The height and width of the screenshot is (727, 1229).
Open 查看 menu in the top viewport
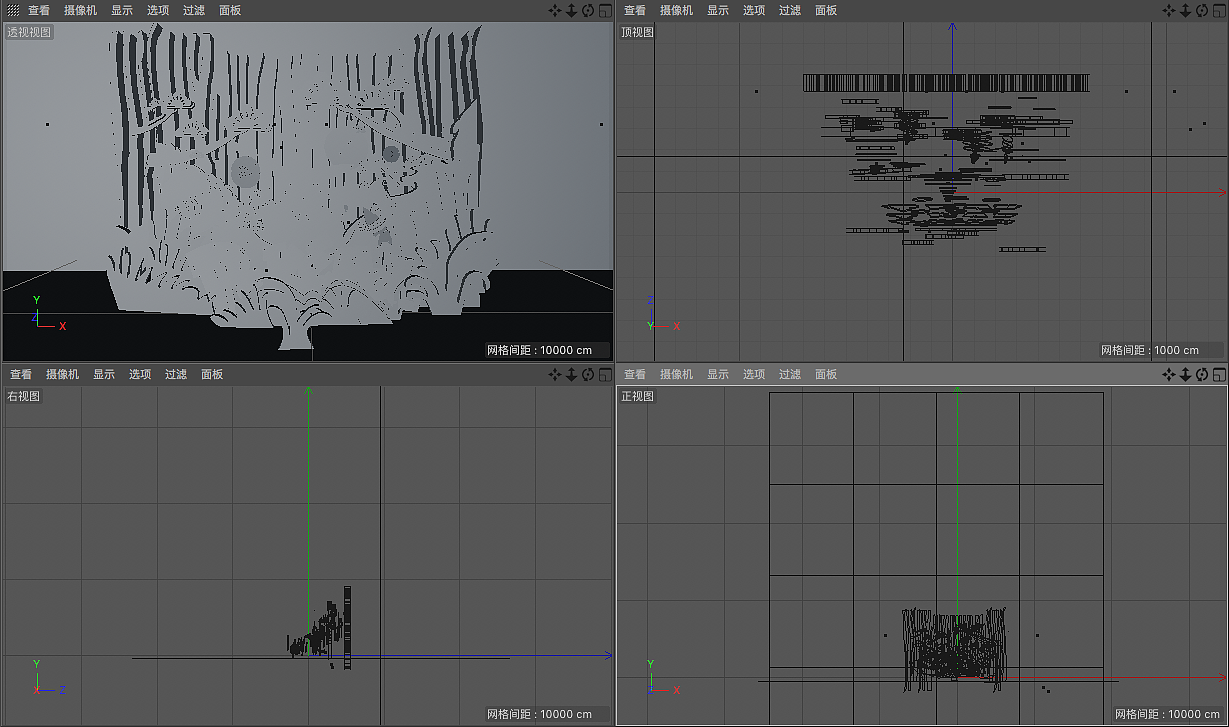pyautogui.click(x=635, y=11)
